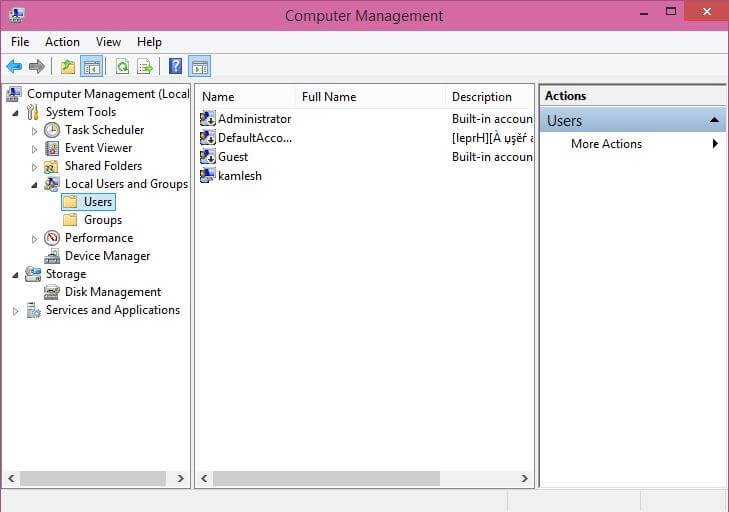Select Groups in the console tree
Screen dimensions: 729x512
point(103,219)
